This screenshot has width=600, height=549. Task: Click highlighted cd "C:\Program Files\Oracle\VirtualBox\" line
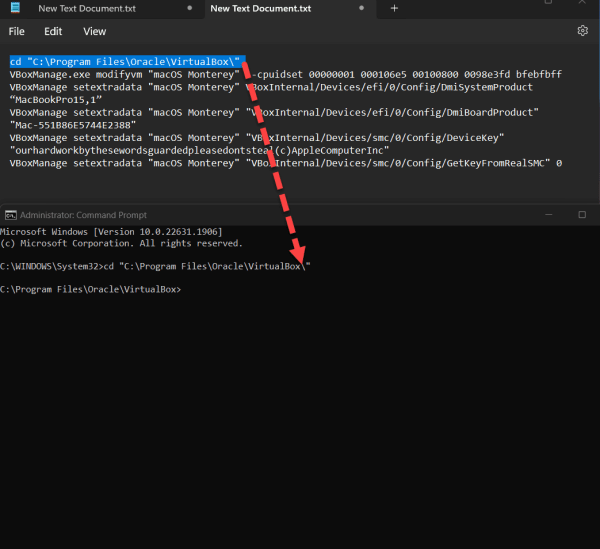click(x=125, y=62)
